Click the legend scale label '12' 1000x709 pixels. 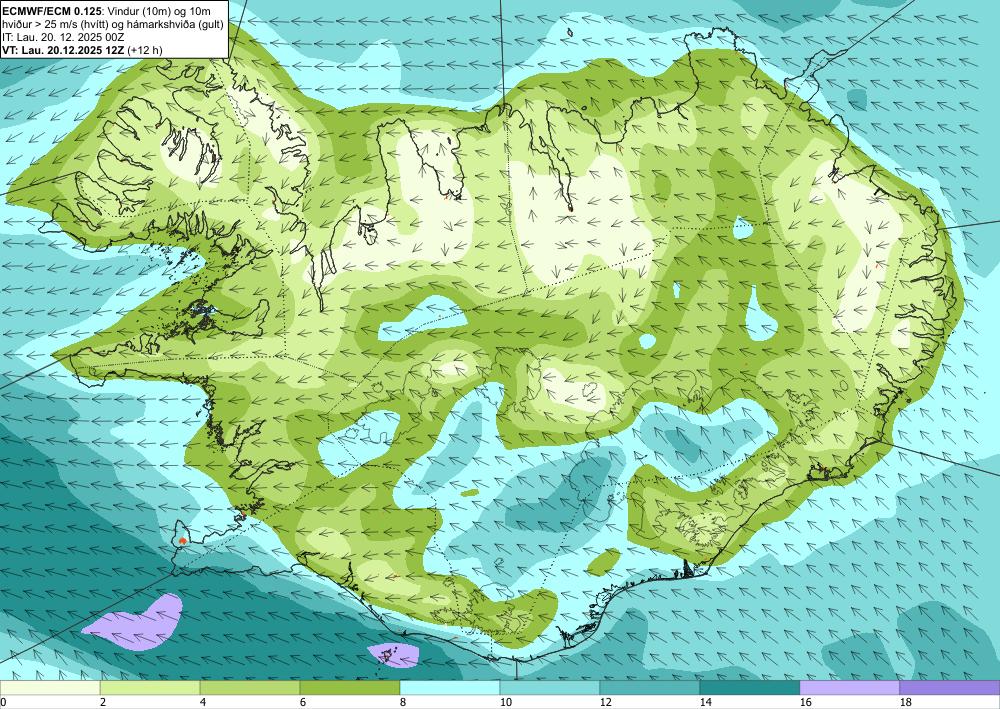(x=605, y=703)
